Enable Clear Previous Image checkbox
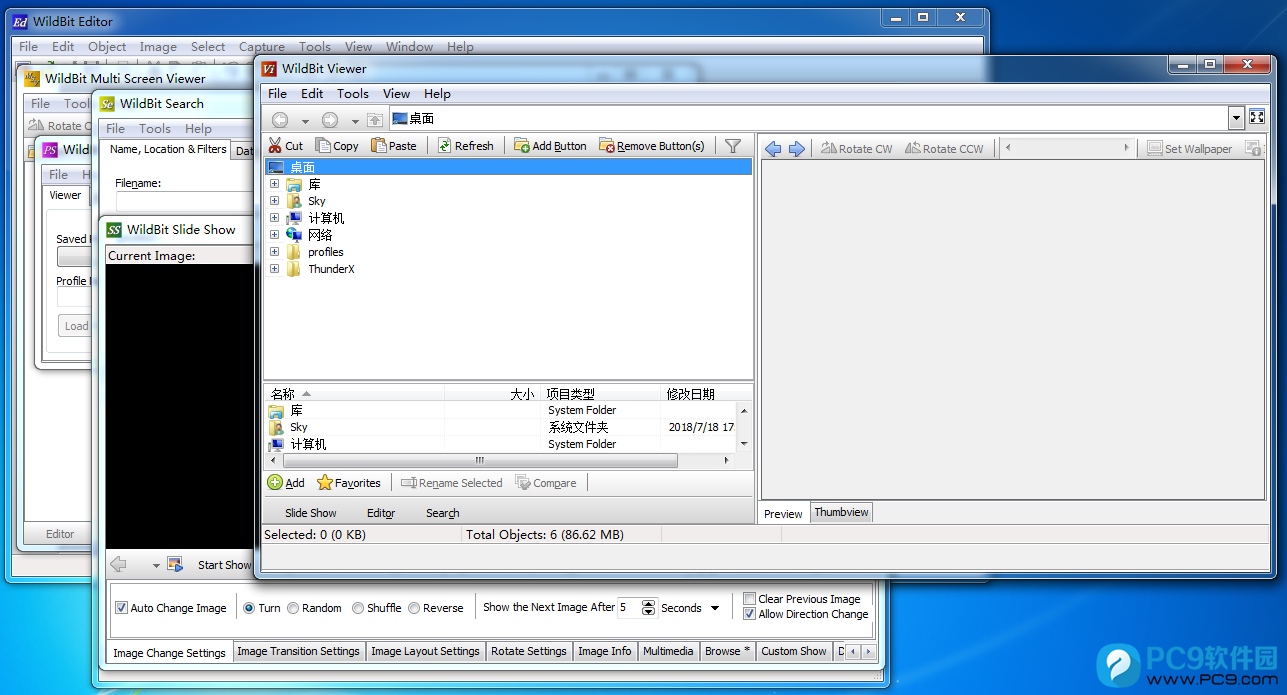Viewport: 1287px width, 695px height. tap(749, 599)
